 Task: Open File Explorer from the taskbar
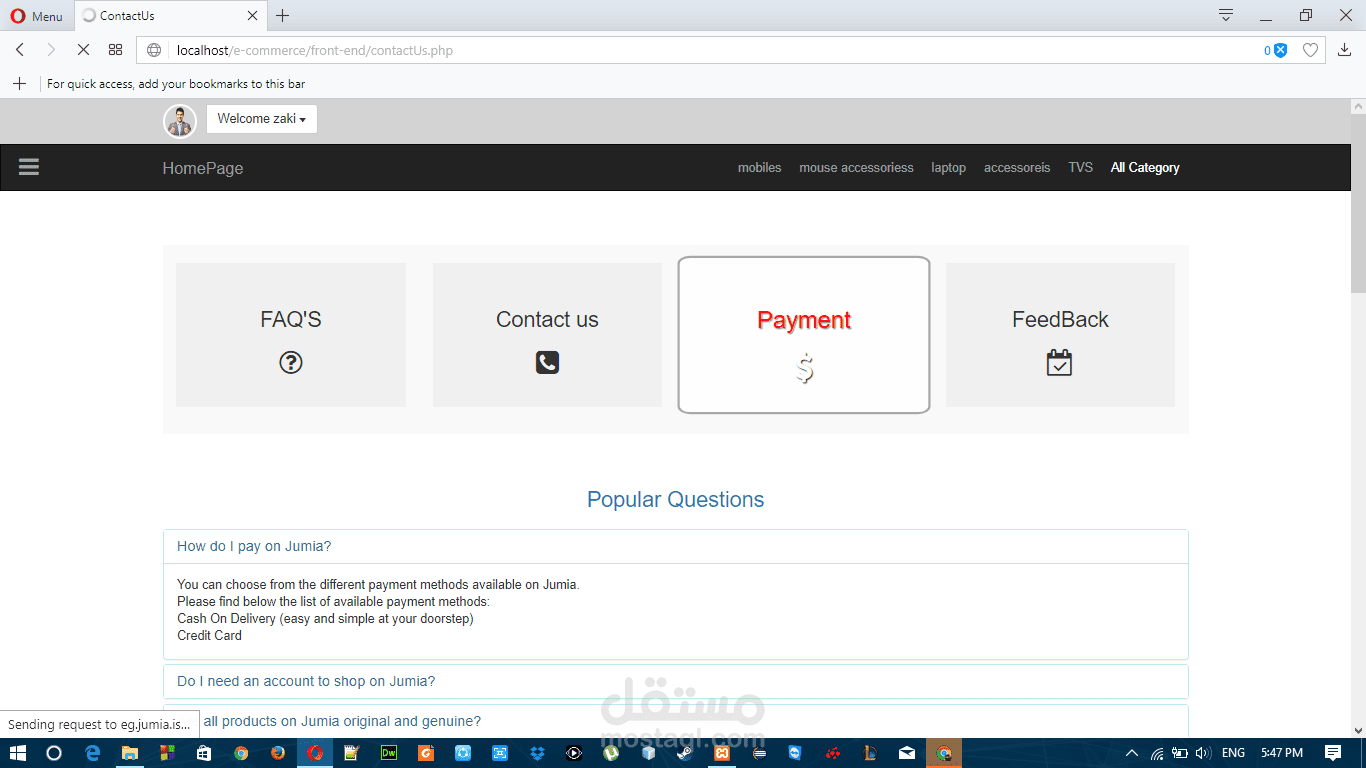tap(130, 753)
